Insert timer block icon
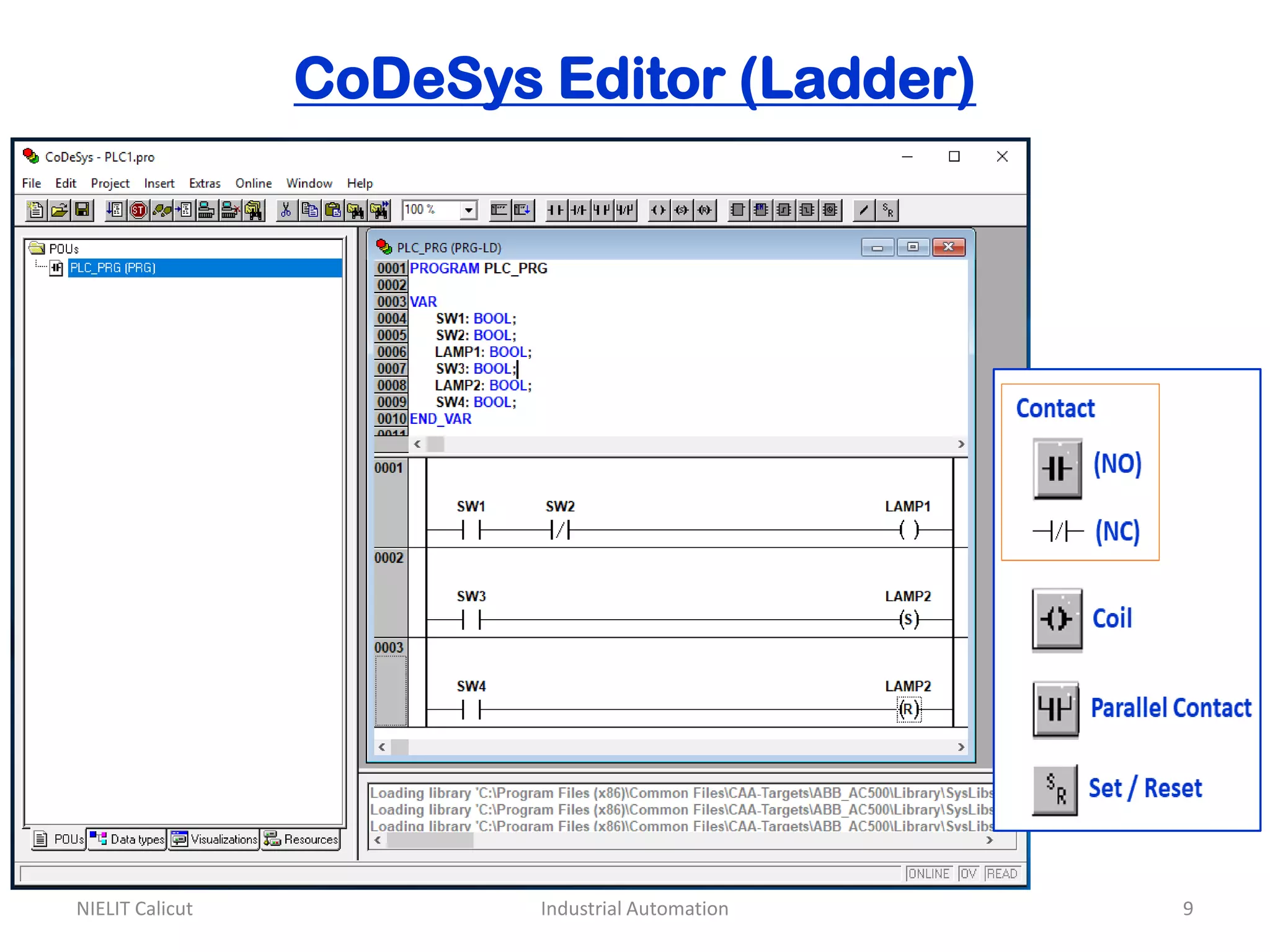 pos(830,210)
